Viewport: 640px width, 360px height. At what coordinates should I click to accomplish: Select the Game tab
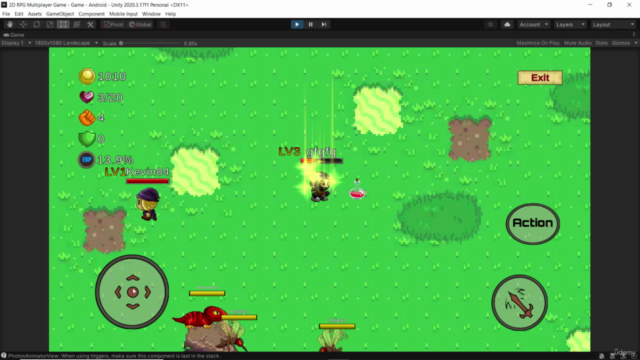[x=14, y=35]
